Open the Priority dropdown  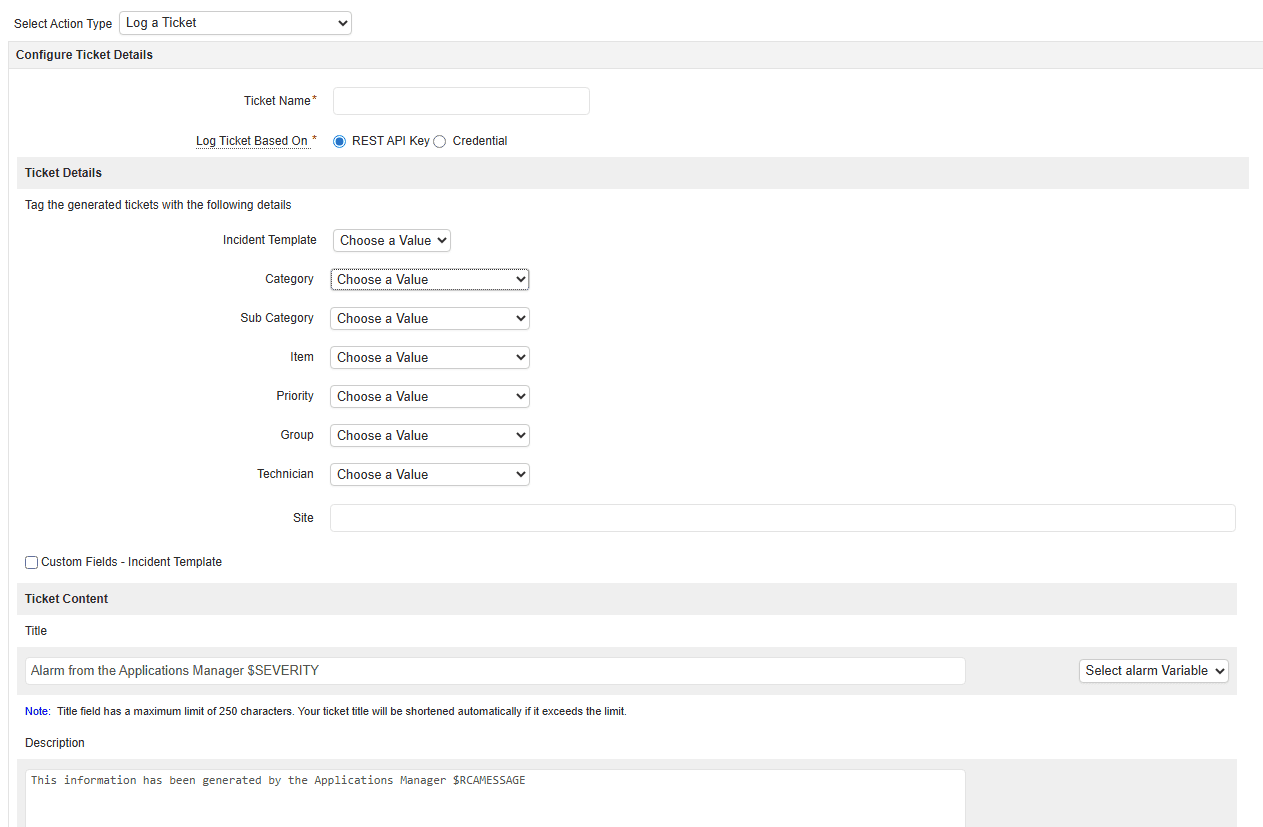coord(429,396)
